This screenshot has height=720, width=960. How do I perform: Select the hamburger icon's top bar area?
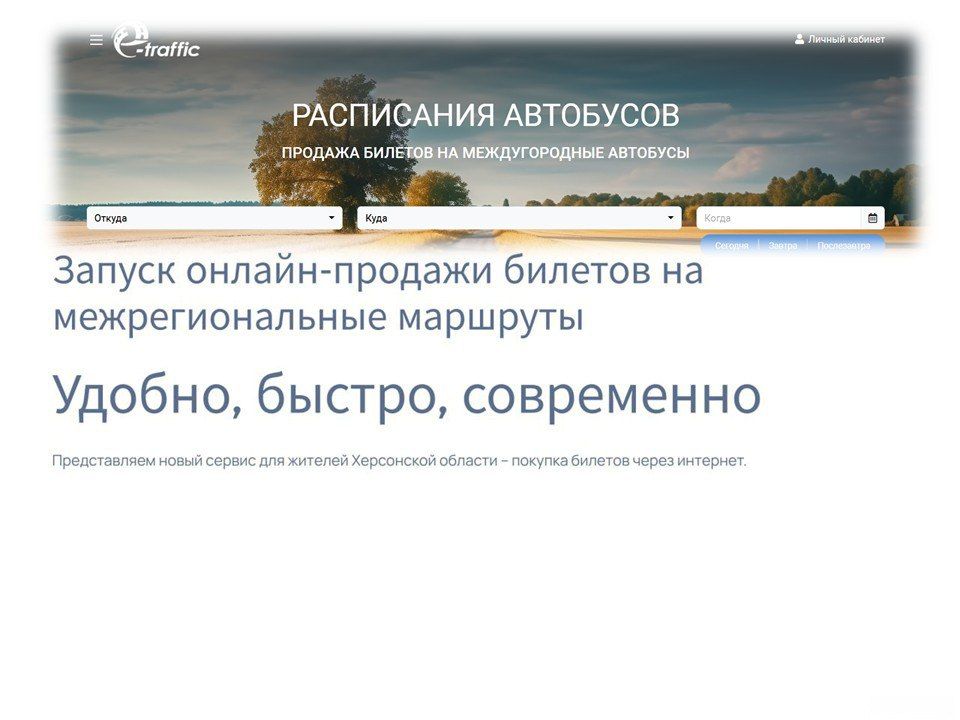coord(95,34)
